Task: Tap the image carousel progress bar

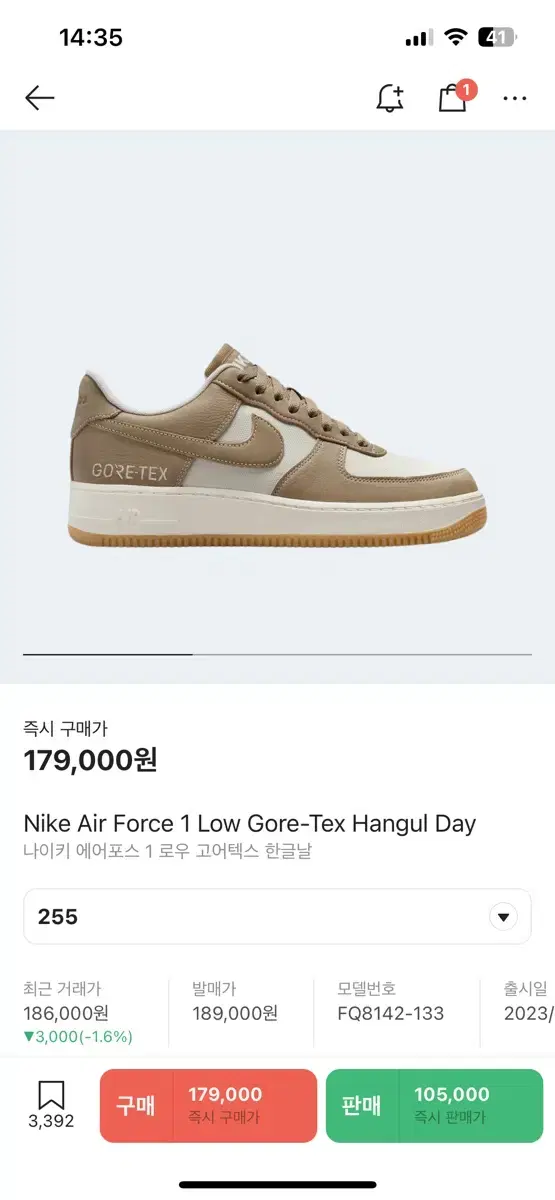Action: 278,654
